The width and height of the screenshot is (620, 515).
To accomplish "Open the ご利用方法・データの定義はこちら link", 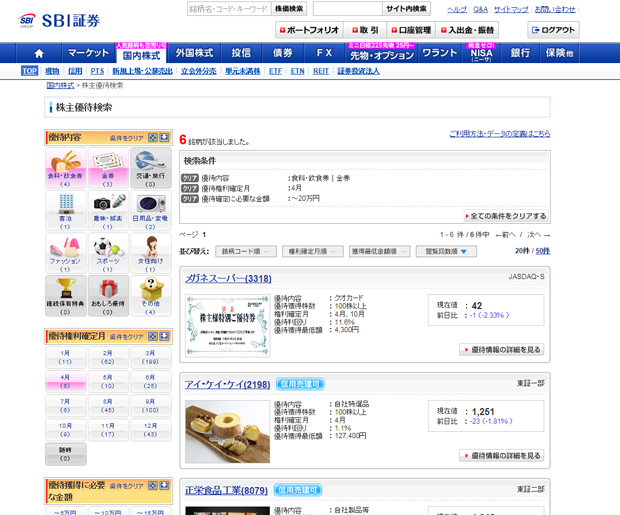I will [500, 134].
